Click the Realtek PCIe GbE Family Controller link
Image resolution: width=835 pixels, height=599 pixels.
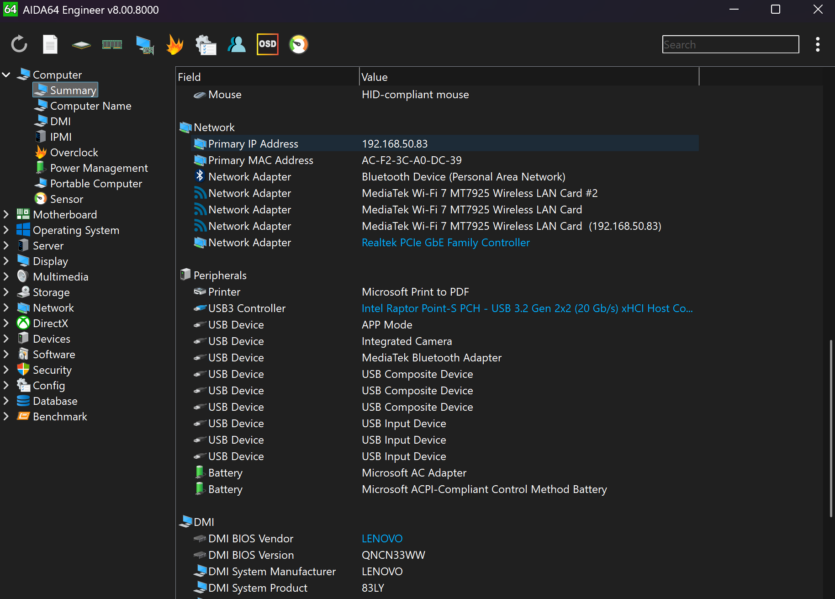pos(446,243)
